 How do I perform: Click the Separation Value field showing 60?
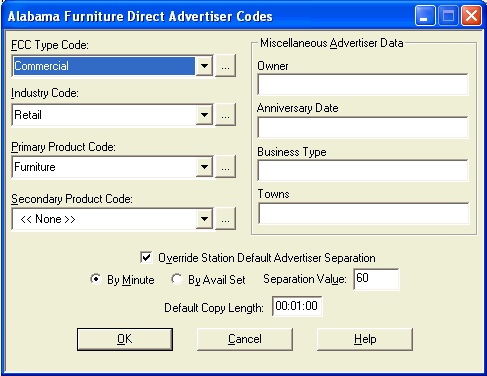[376, 279]
